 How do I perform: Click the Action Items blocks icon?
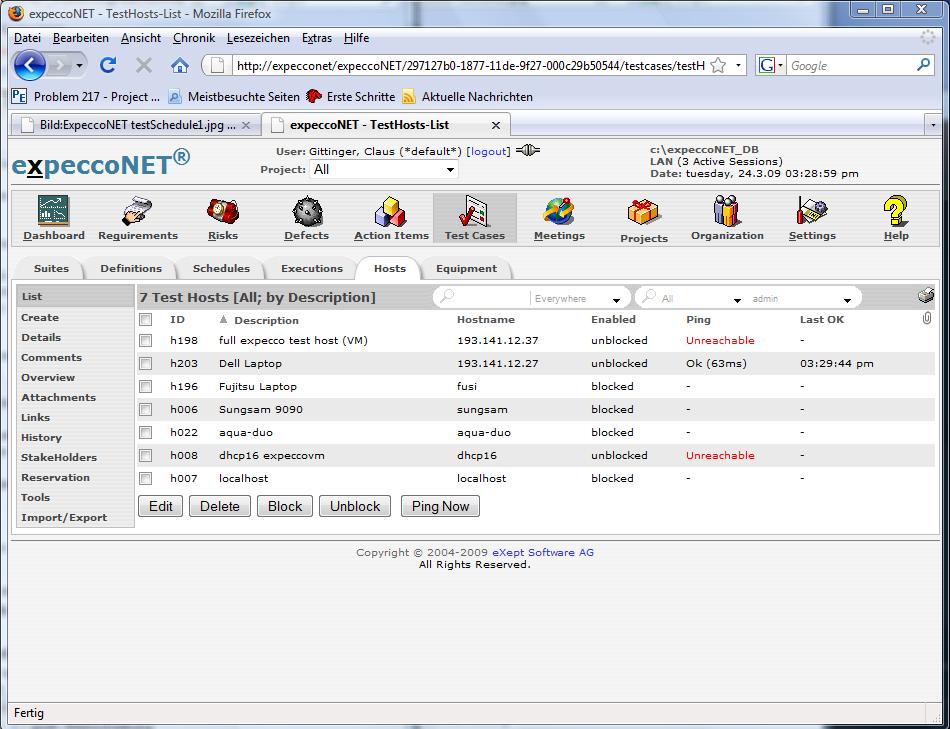point(391,211)
